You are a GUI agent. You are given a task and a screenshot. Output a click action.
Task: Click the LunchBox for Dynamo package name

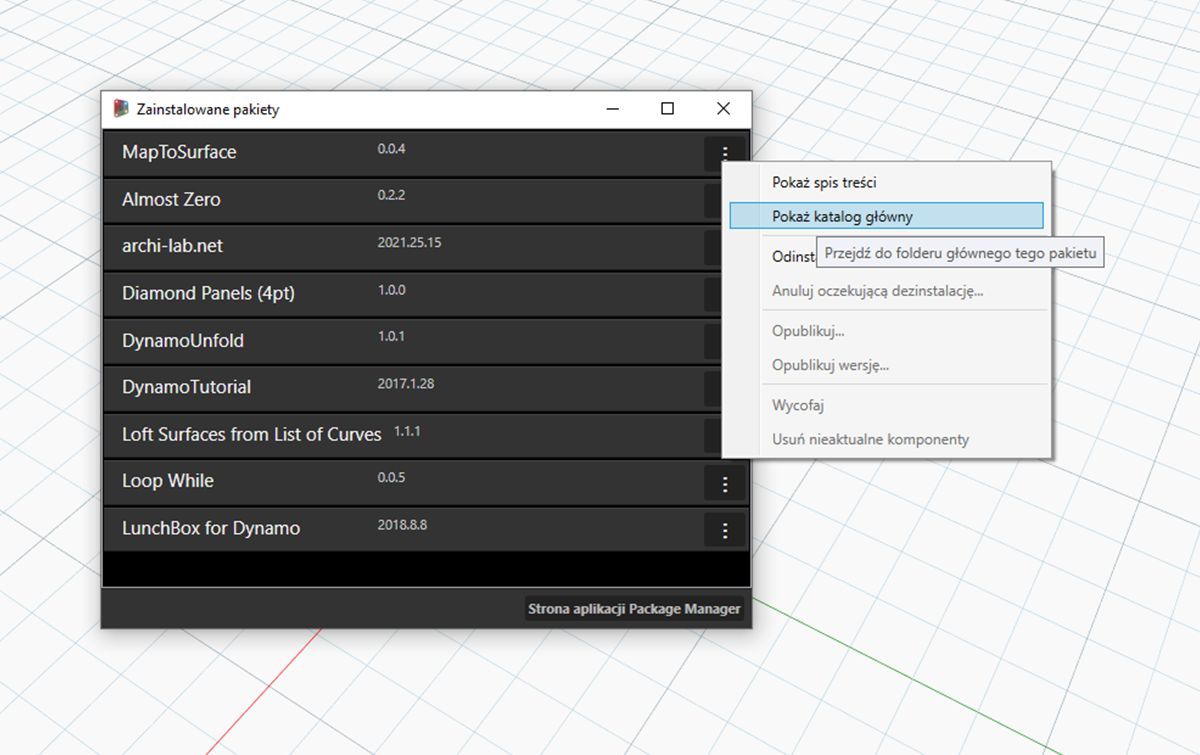pos(211,528)
